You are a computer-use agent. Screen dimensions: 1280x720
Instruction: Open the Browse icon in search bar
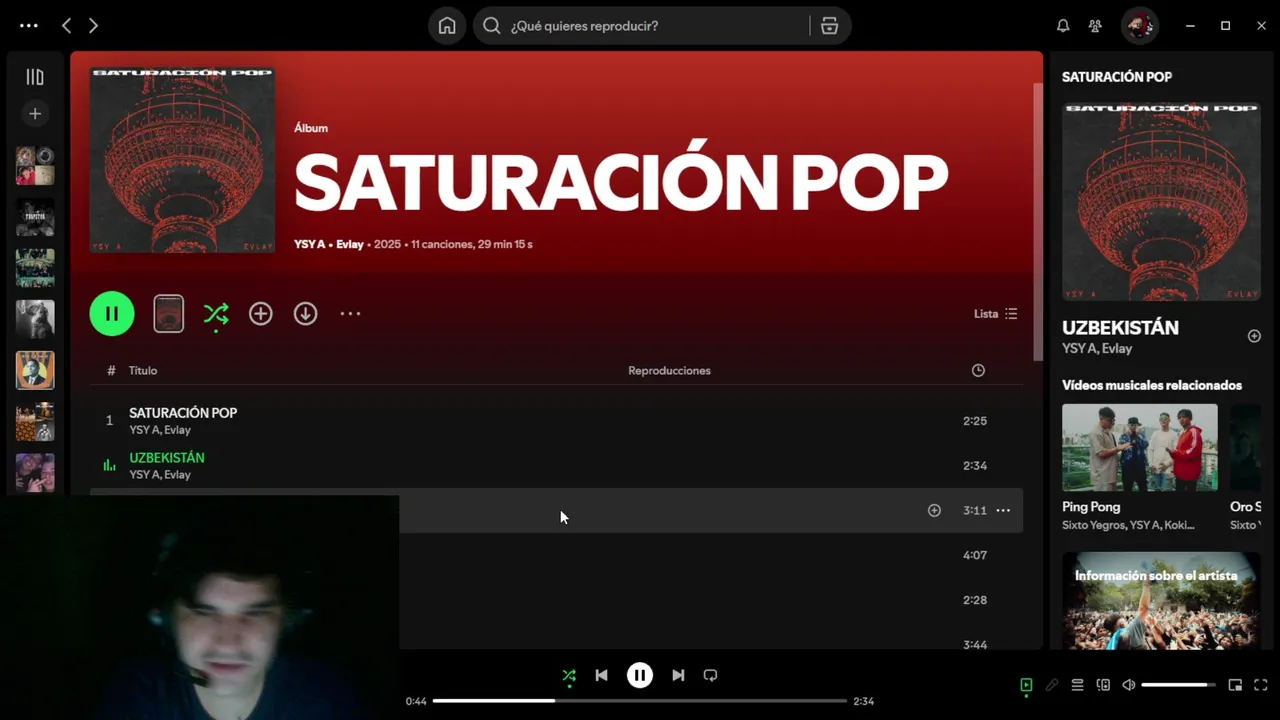[x=829, y=26]
